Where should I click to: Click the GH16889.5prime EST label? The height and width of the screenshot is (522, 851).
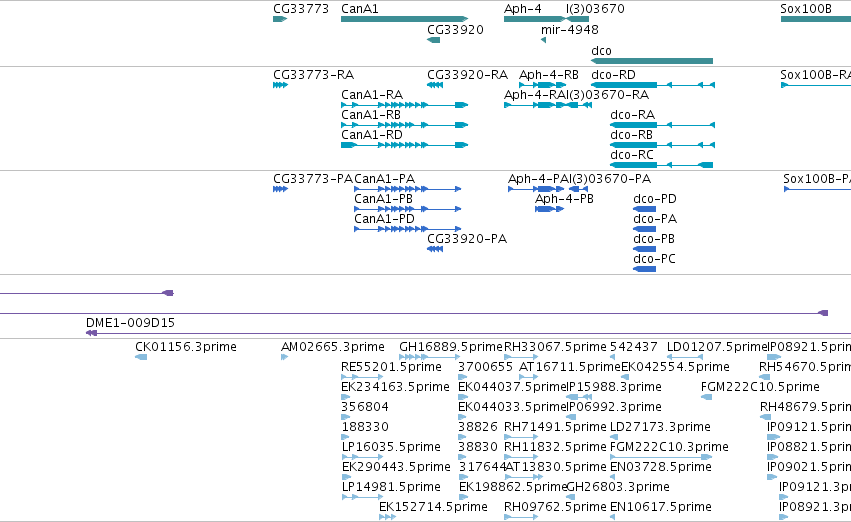tap(451, 346)
